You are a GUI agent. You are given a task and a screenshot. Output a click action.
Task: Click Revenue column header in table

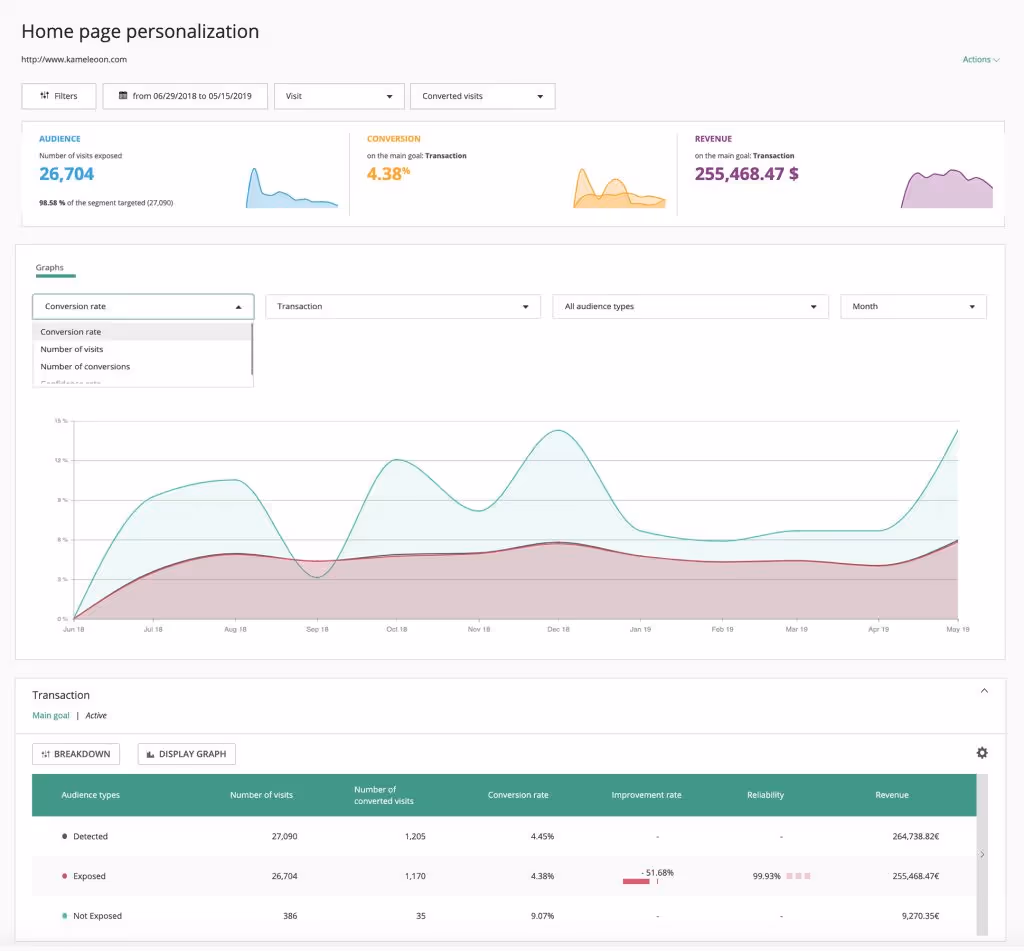(x=891, y=796)
